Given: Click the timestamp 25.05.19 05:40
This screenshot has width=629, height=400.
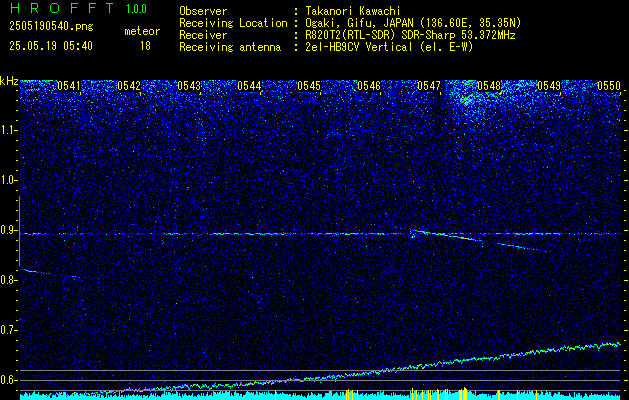Looking at the screenshot, I should 51,46.
